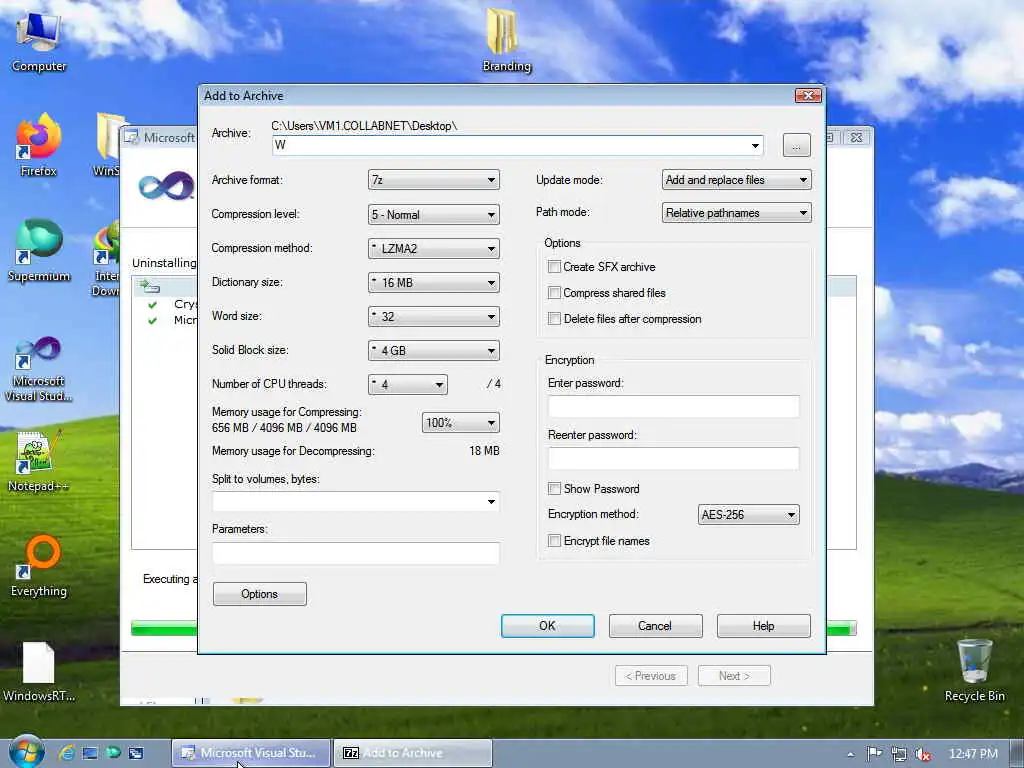
Task: Click OK to create archive
Action: pos(547,626)
